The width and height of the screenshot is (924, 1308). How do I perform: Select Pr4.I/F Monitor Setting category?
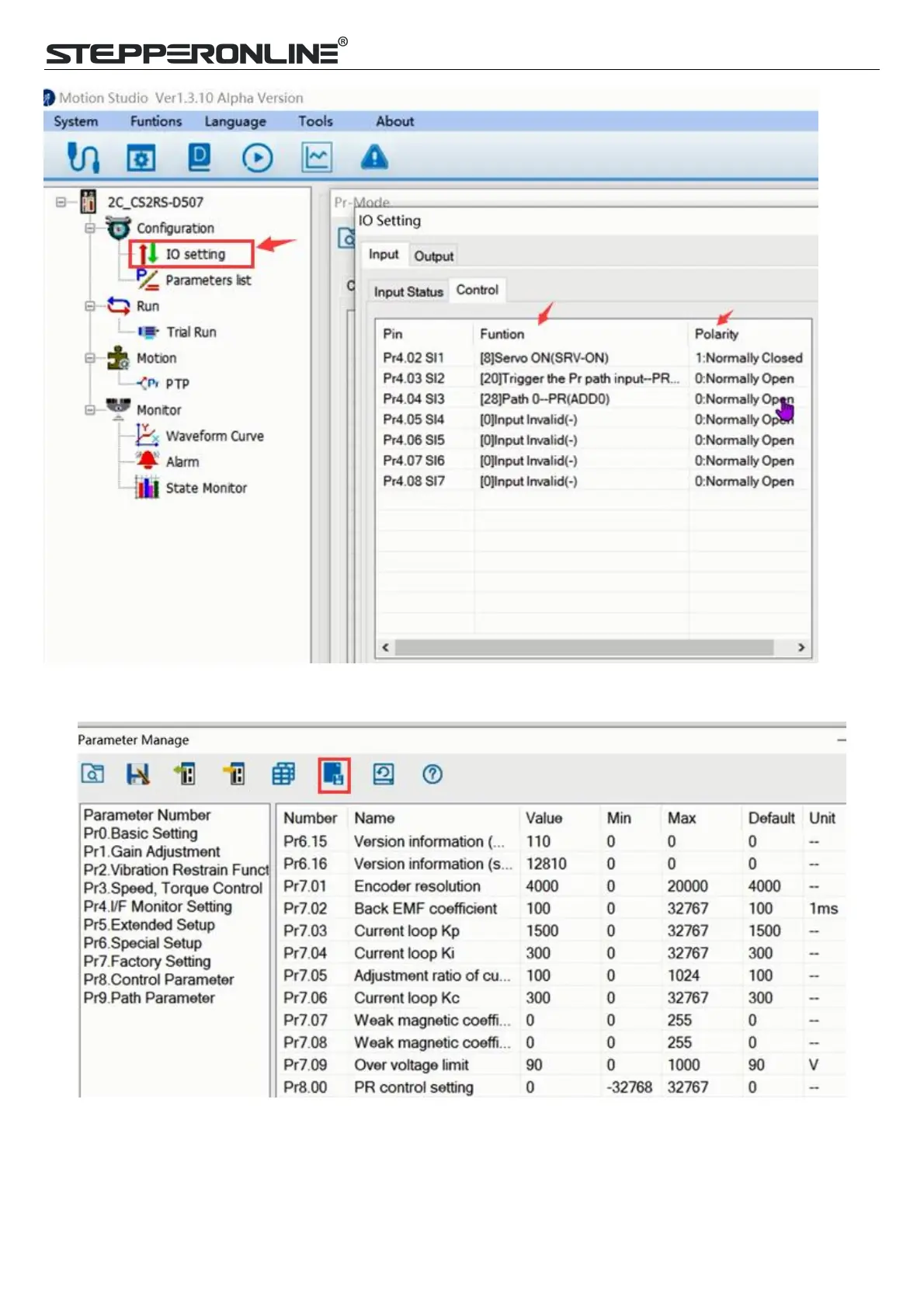point(158,906)
